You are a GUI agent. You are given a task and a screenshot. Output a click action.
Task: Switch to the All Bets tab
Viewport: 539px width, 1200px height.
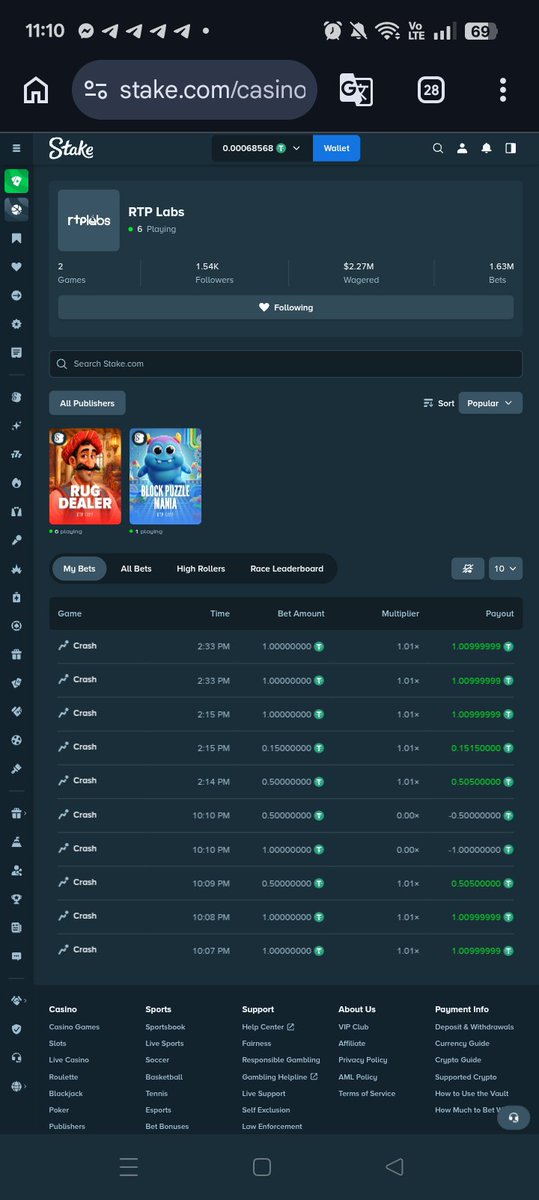(x=136, y=568)
